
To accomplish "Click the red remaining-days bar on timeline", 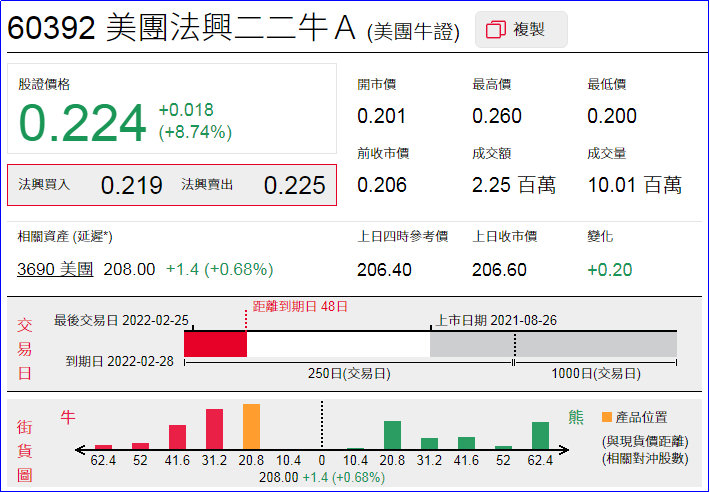I will pyautogui.click(x=216, y=344).
